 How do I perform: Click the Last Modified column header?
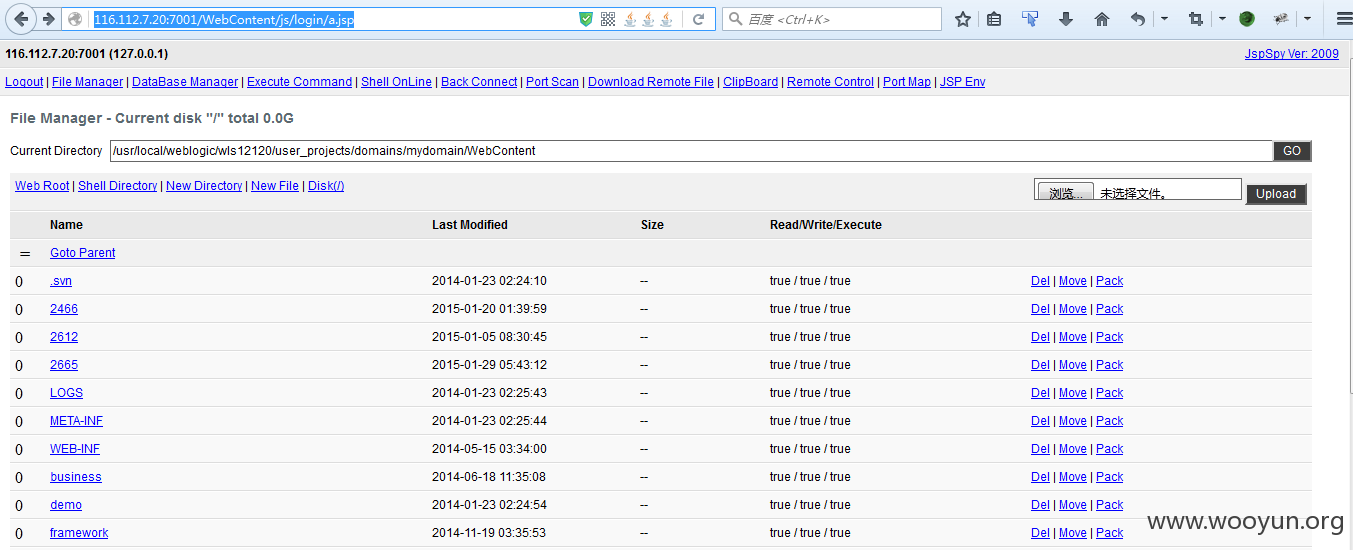pos(470,225)
